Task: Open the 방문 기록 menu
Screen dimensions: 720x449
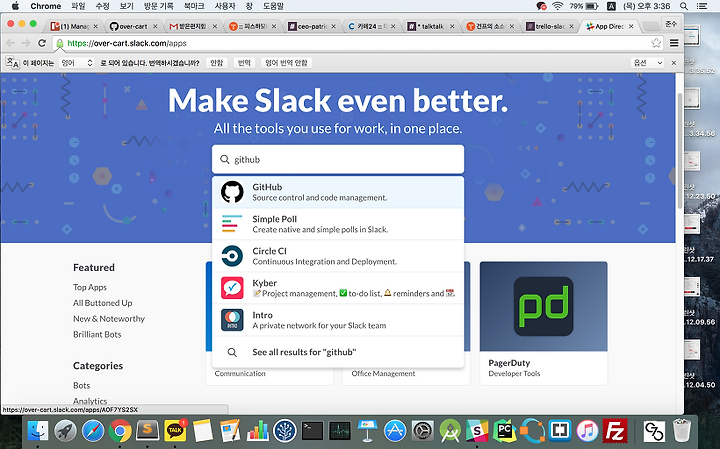Action: click(x=158, y=6)
